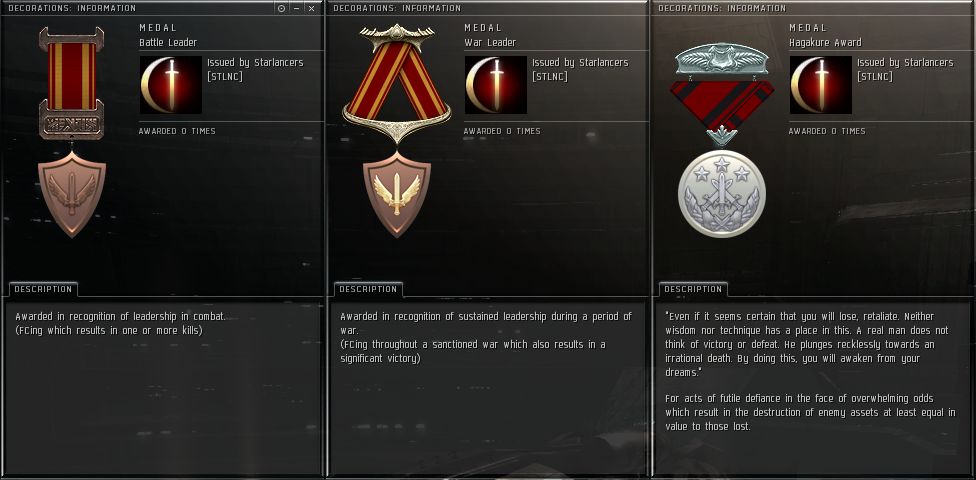Viewport: 976px width, 480px height.
Task: Open the Starlancers [STLNC] issuer link for Hagakure Award
Action: tap(905, 70)
